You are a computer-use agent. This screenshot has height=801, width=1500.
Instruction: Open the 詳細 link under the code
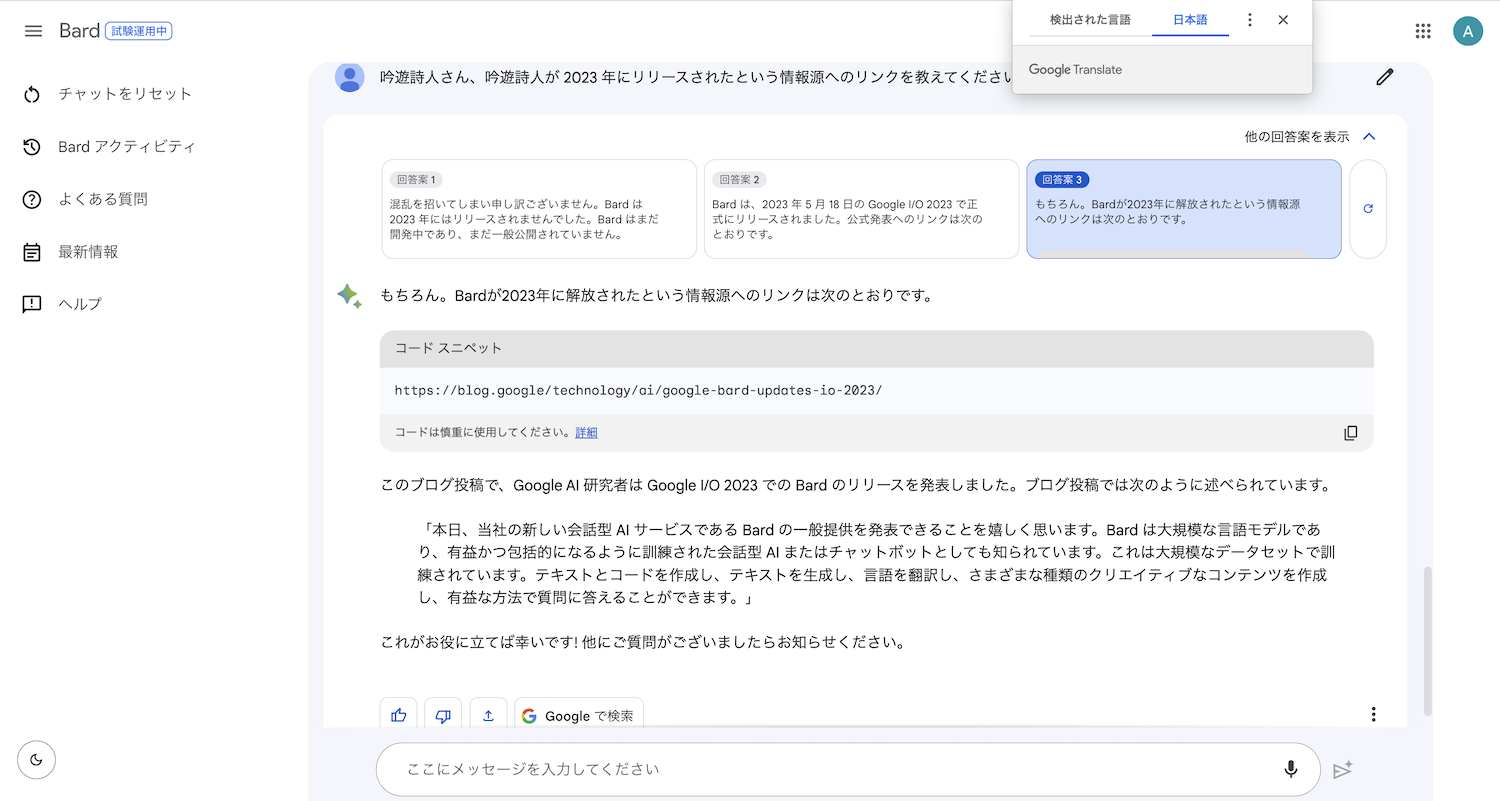pos(586,433)
